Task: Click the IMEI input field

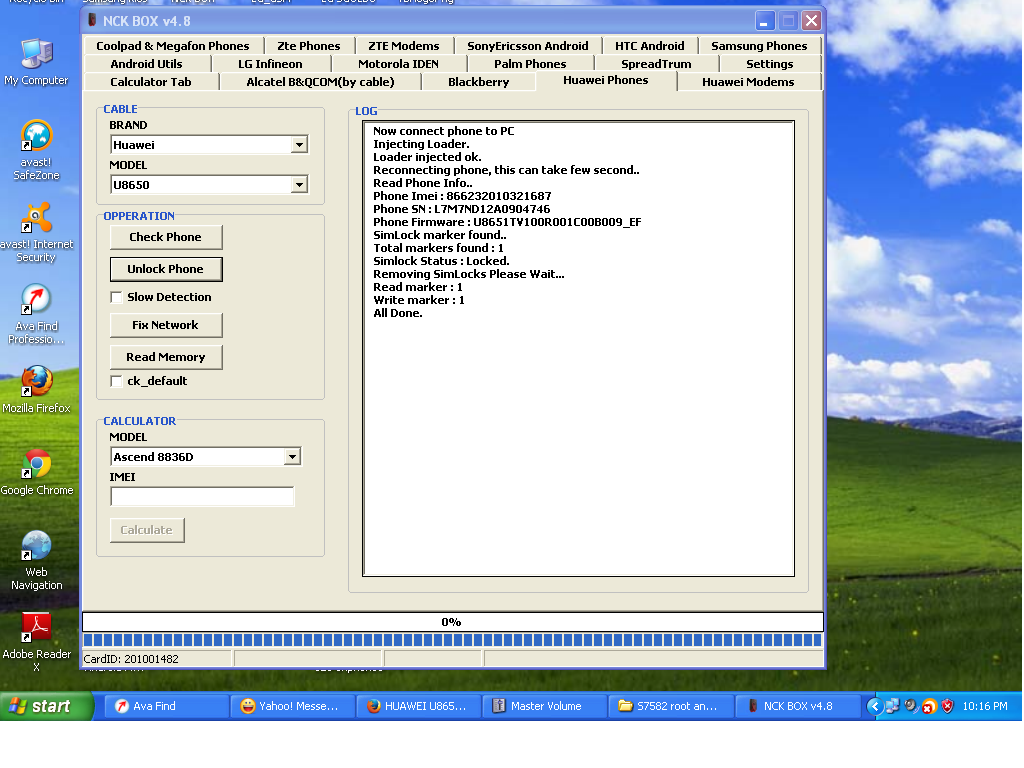Action: click(x=202, y=497)
